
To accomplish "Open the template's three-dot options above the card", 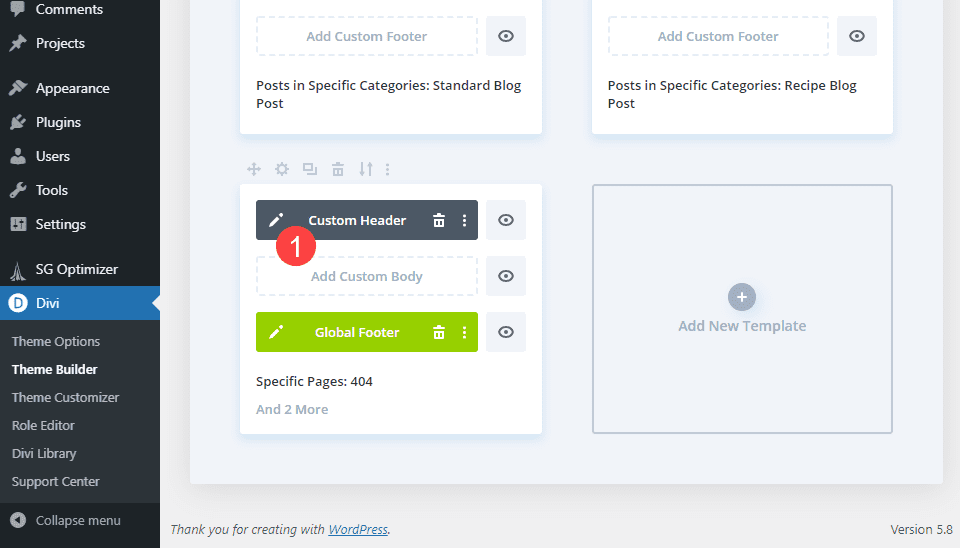I will 388,169.
